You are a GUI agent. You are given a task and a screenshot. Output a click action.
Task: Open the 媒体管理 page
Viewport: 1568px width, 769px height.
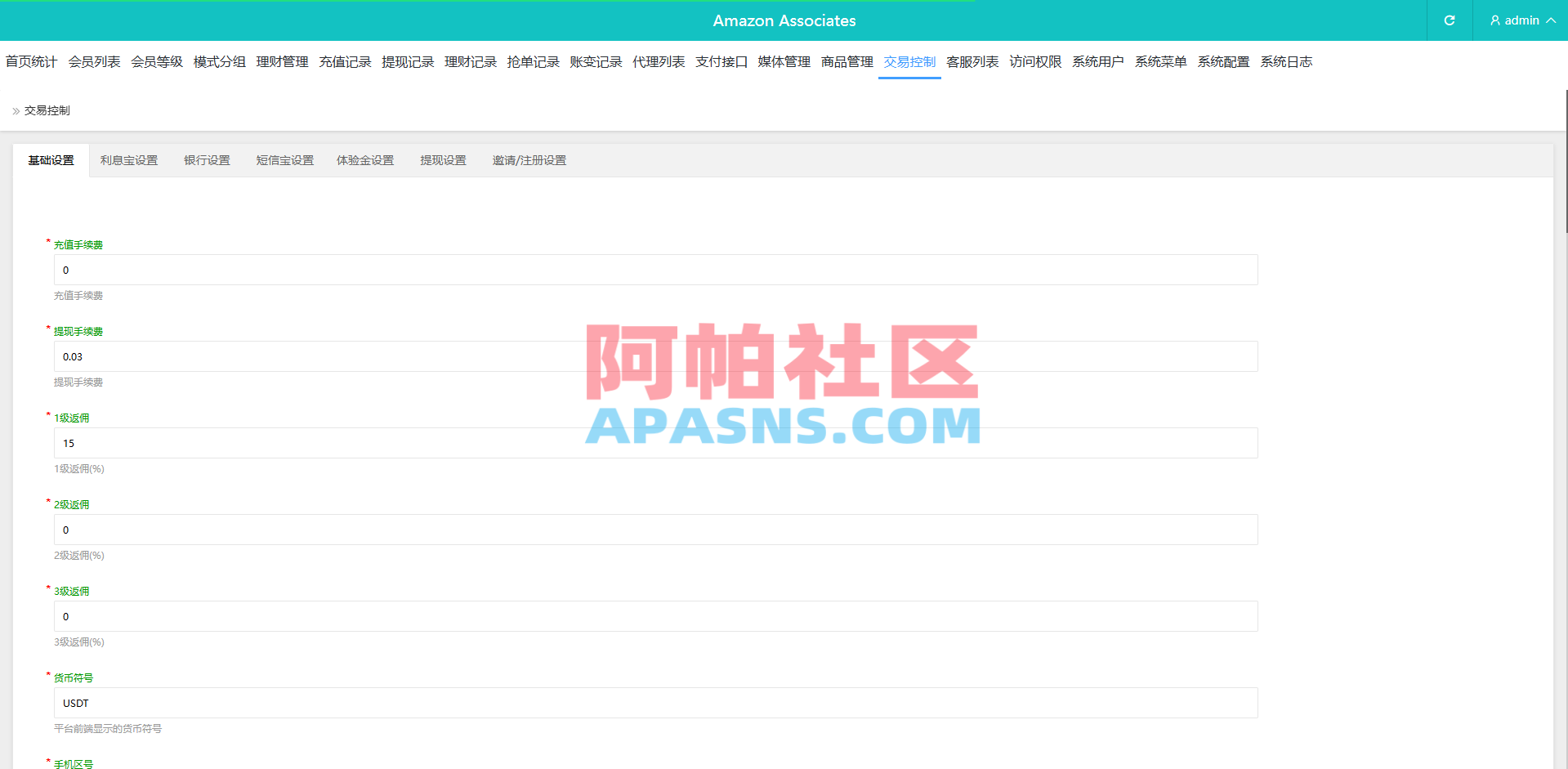(783, 61)
